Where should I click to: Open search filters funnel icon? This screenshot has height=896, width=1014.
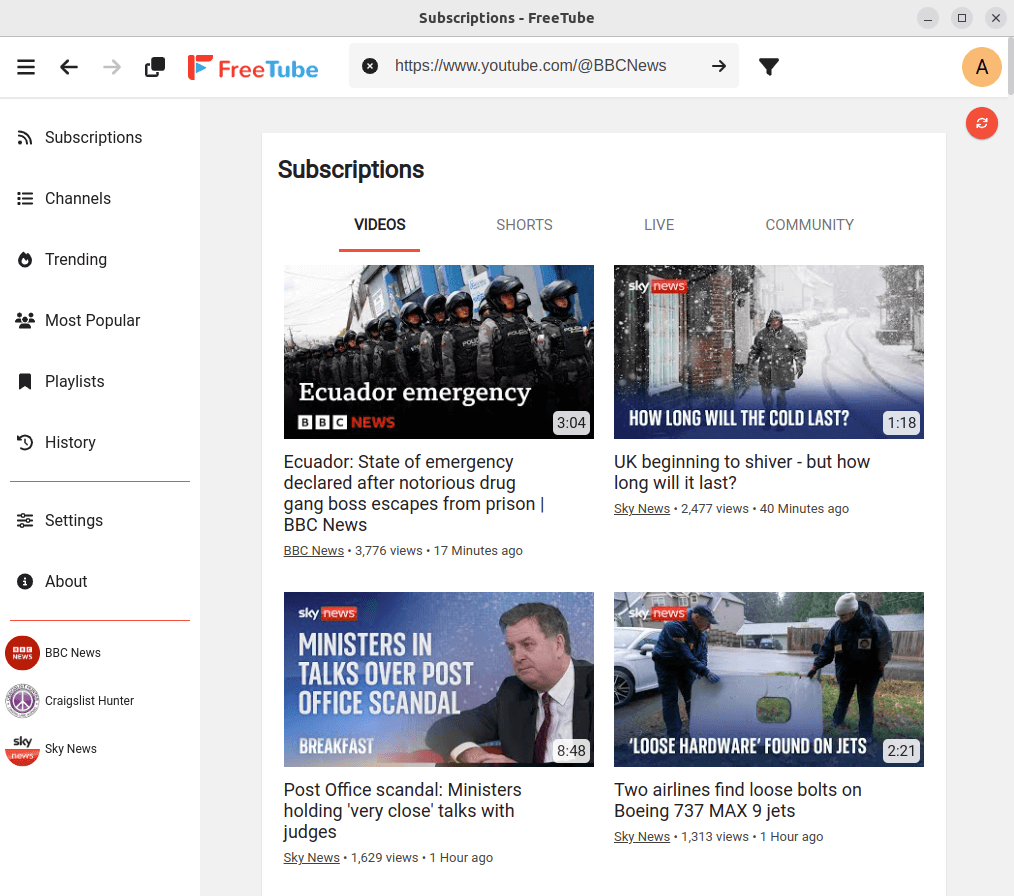click(769, 67)
